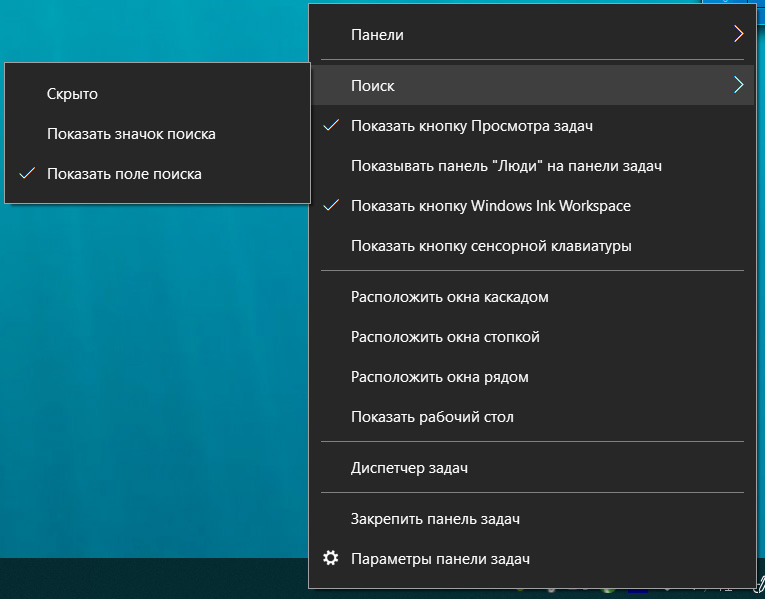Open the Панели menu entry

click(378, 34)
